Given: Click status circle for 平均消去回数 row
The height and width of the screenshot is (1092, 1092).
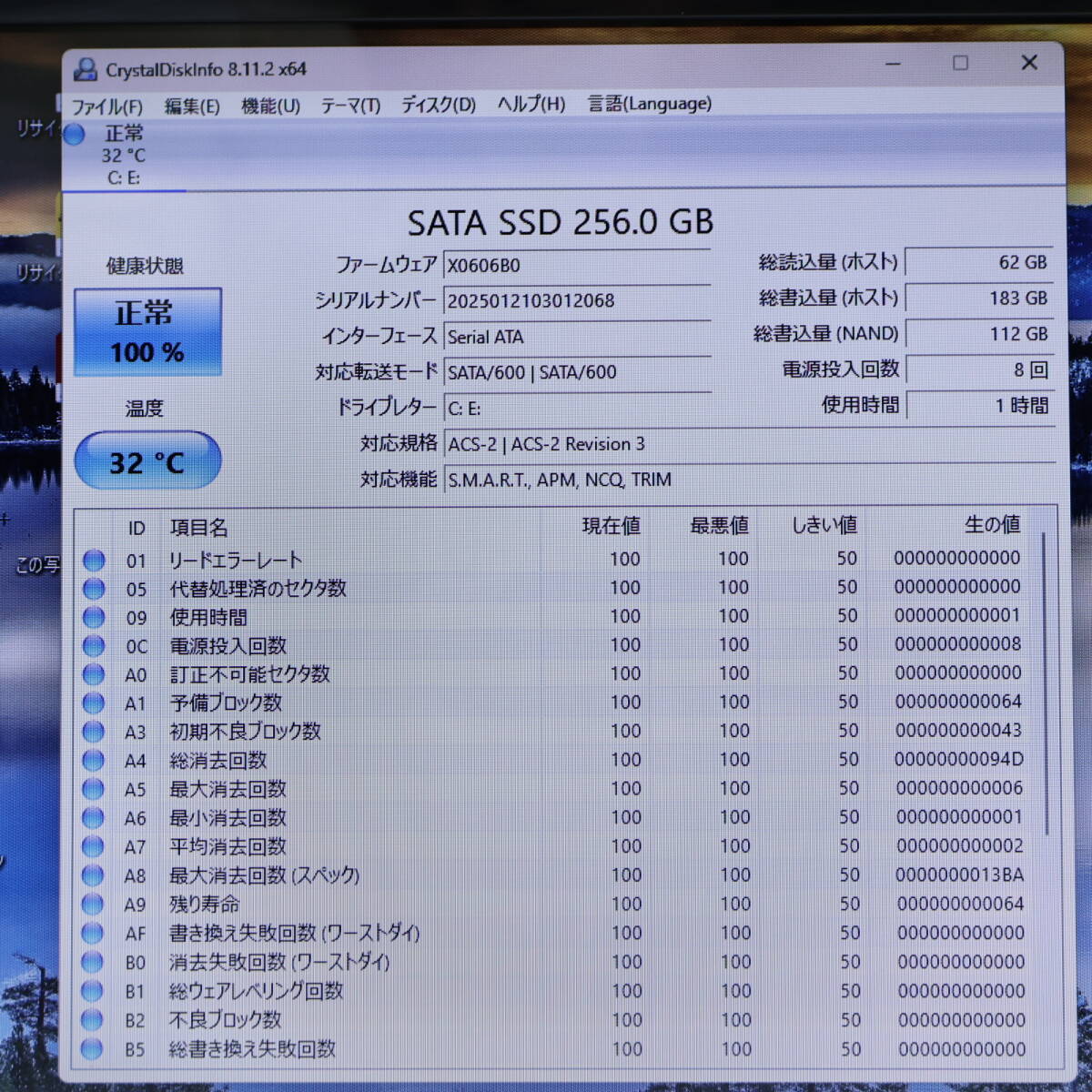Looking at the screenshot, I should click(x=93, y=846).
